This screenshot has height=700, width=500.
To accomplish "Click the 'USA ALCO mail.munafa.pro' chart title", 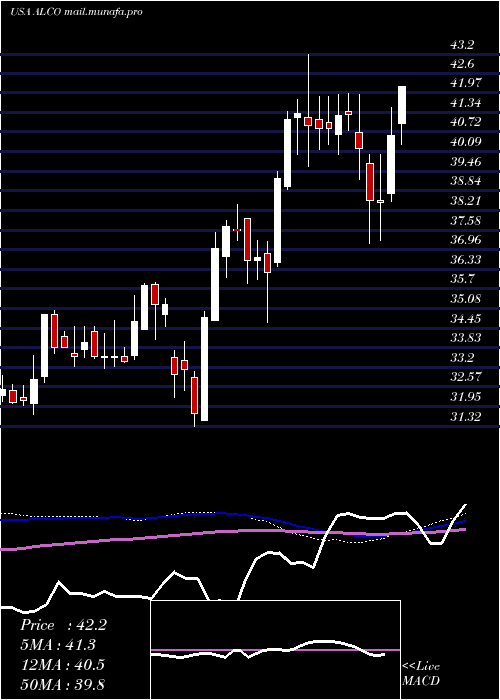I will 76,12.
